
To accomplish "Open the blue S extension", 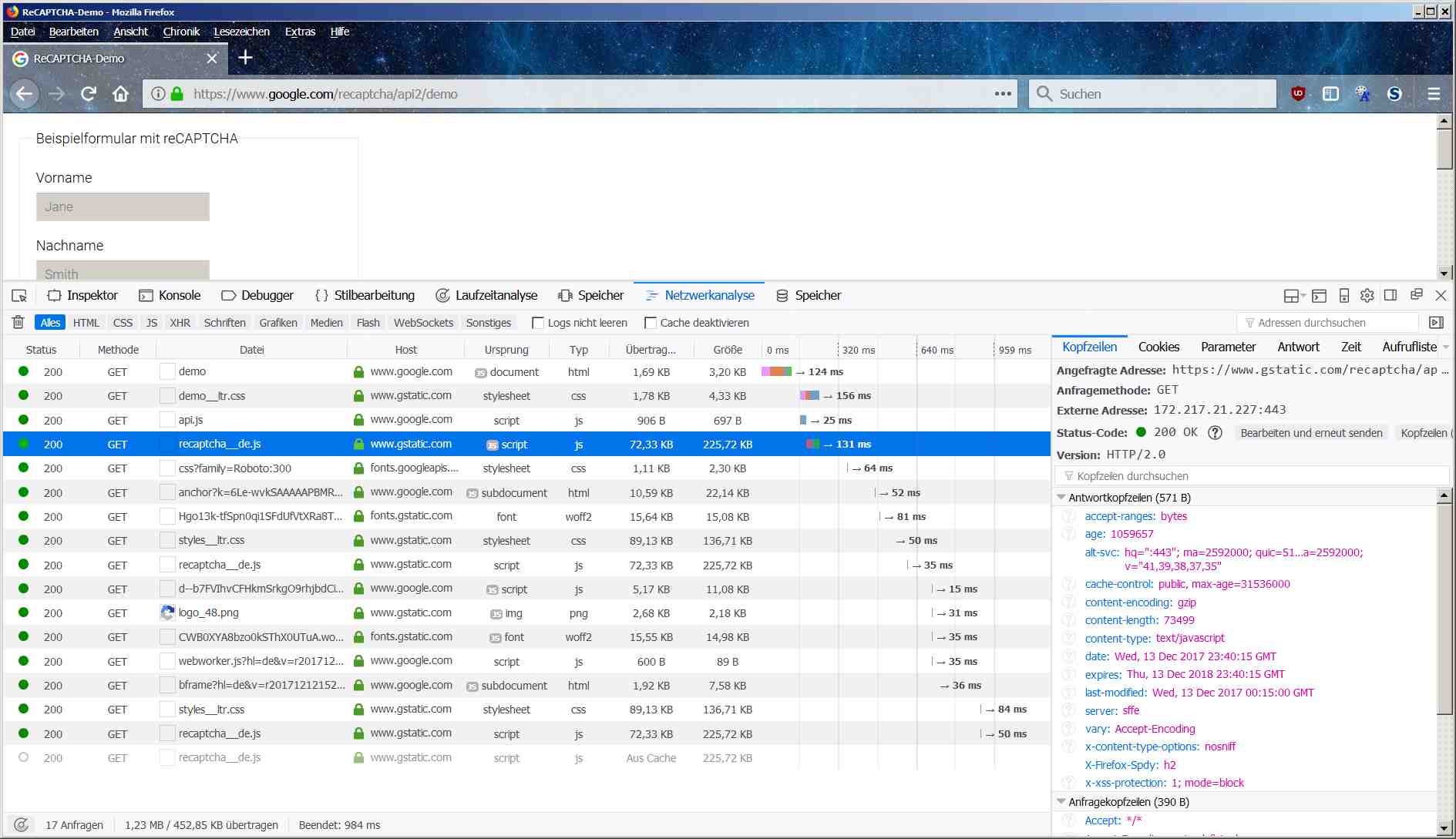I will 1394,94.
